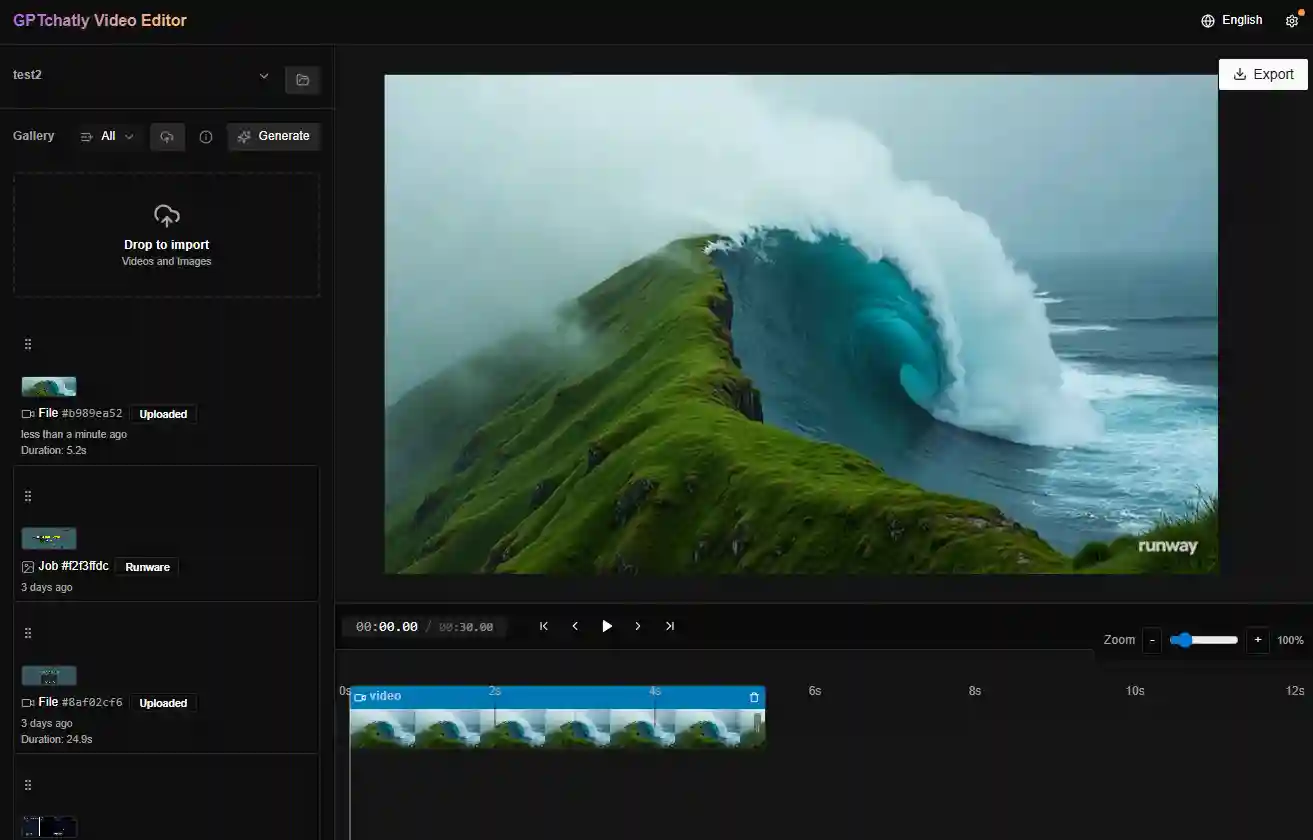Image resolution: width=1313 pixels, height=840 pixels.
Task: Delete the video clip using the trash icon
Action: [x=754, y=696]
